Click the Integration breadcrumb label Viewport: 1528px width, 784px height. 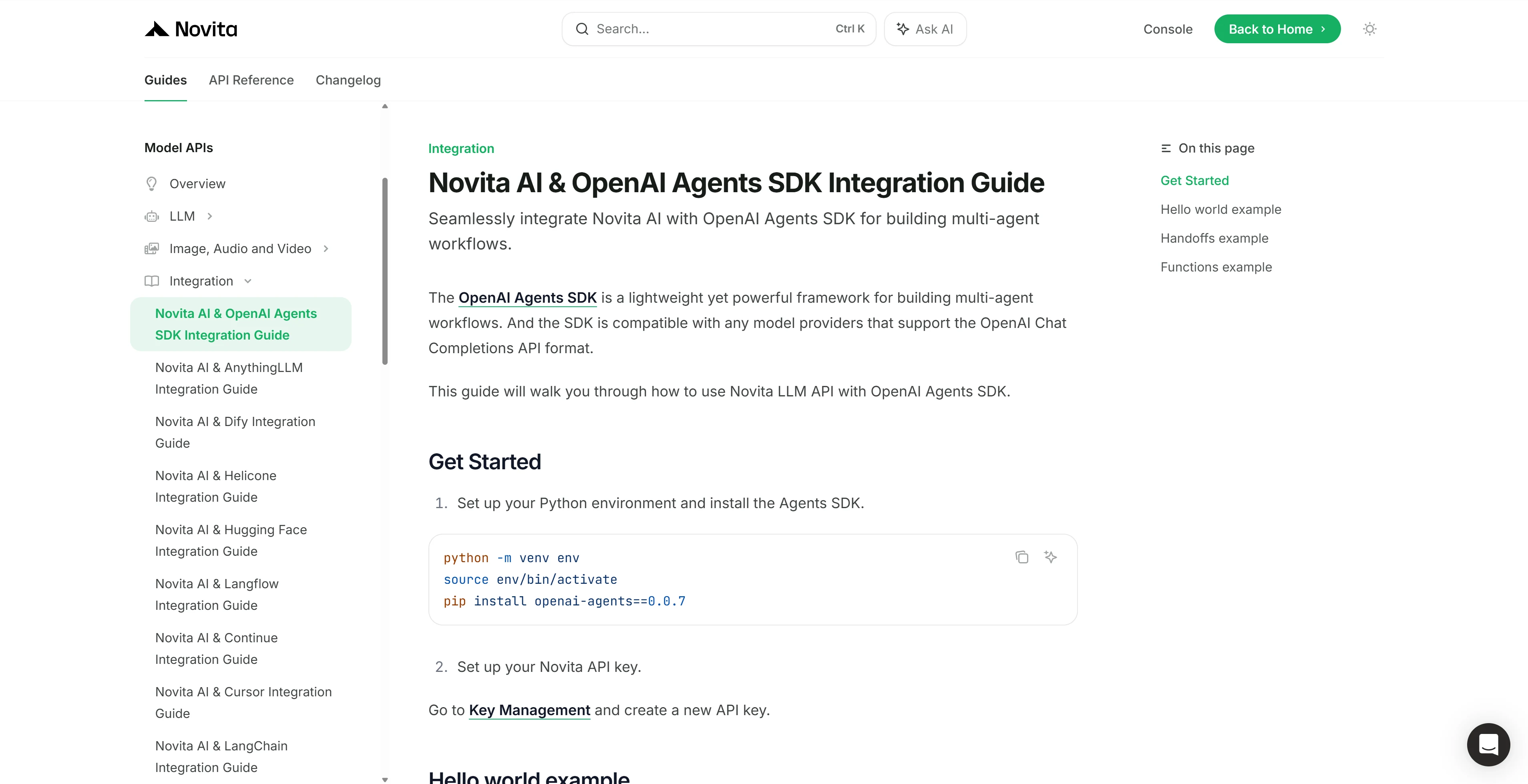(x=461, y=148)
